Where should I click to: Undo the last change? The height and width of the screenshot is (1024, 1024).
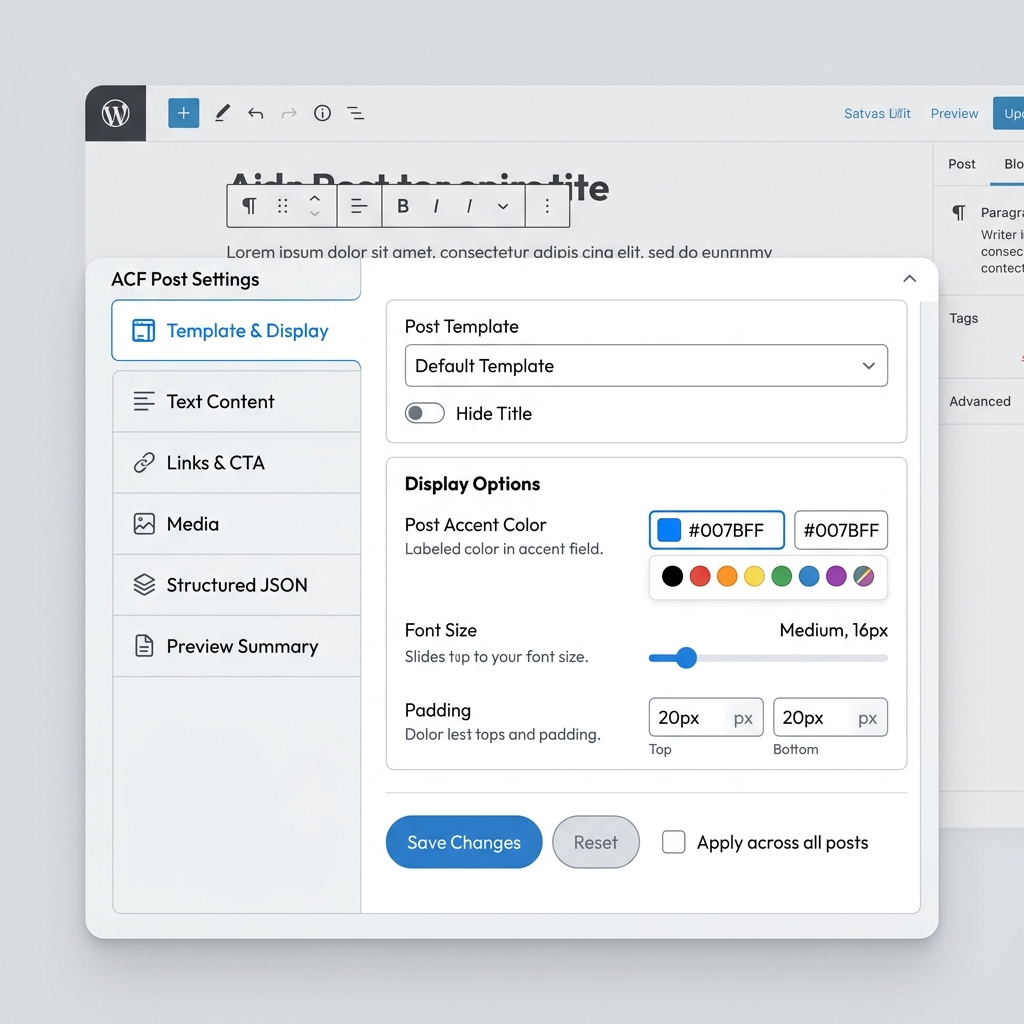pyautogui.click(x=255, y=114)
